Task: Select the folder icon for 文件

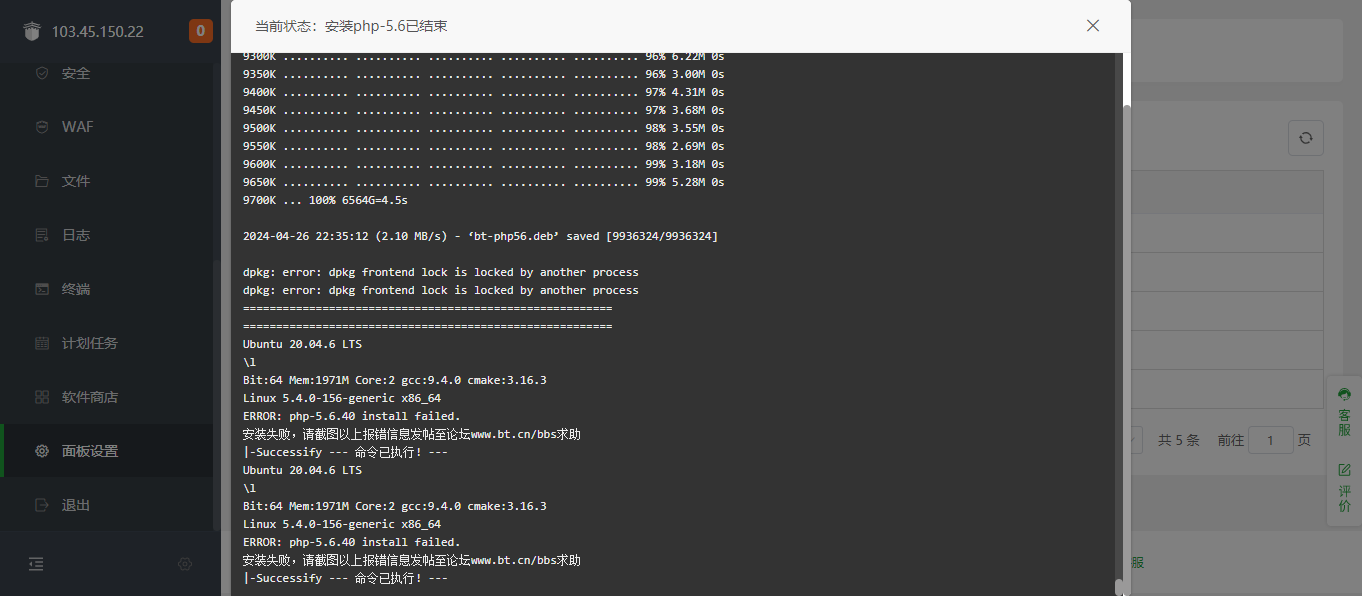Action: point(42,181)
